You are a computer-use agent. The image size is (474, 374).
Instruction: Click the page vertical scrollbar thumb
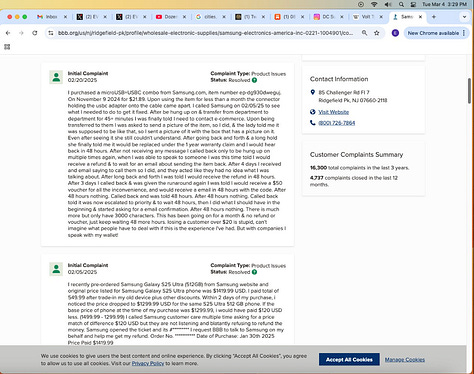(x=469, y=91)
